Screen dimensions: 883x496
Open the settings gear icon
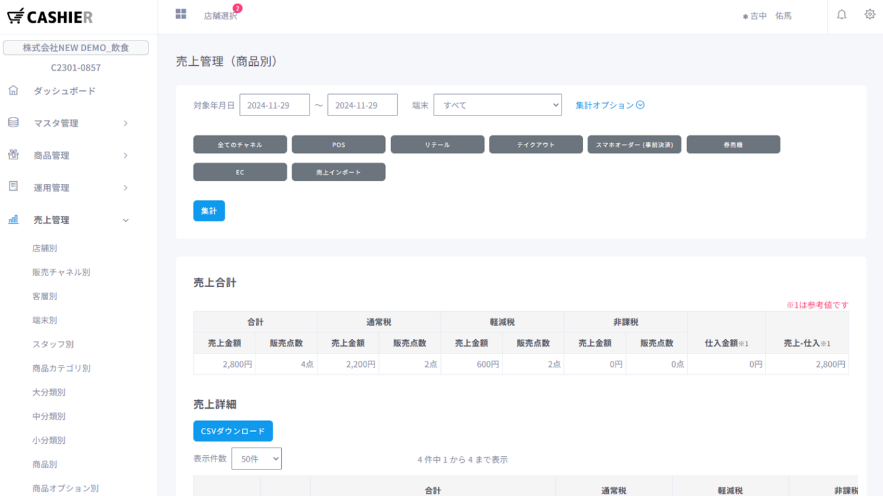click(869, 15)
